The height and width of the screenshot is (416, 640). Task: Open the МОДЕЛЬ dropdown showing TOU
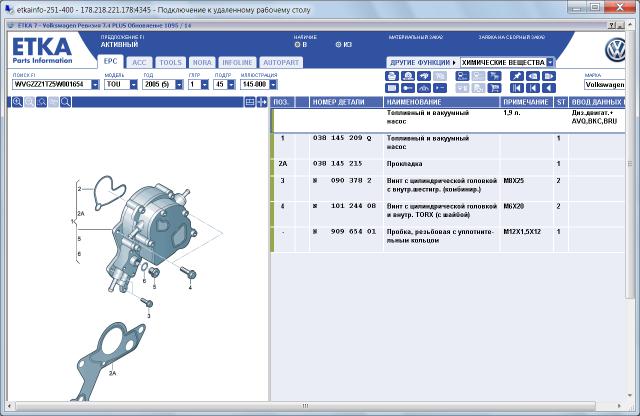pyautogui.click(x=133, y=85)
